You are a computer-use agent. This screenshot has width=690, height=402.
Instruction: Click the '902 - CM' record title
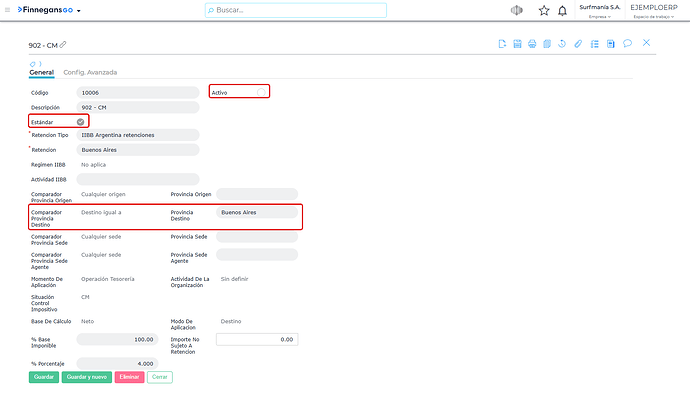(x=43, y=45)
